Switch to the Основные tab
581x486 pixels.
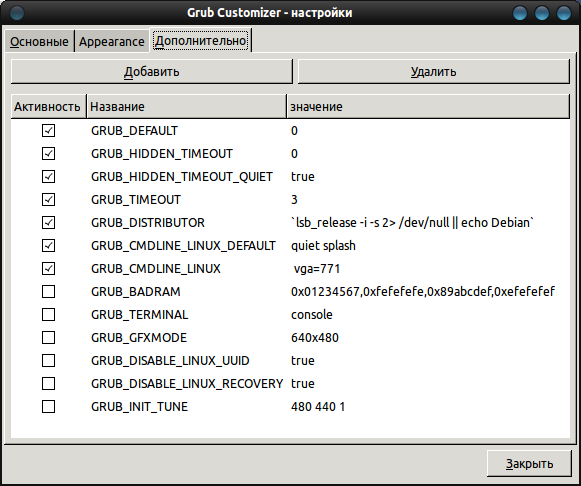coord(39,41)
